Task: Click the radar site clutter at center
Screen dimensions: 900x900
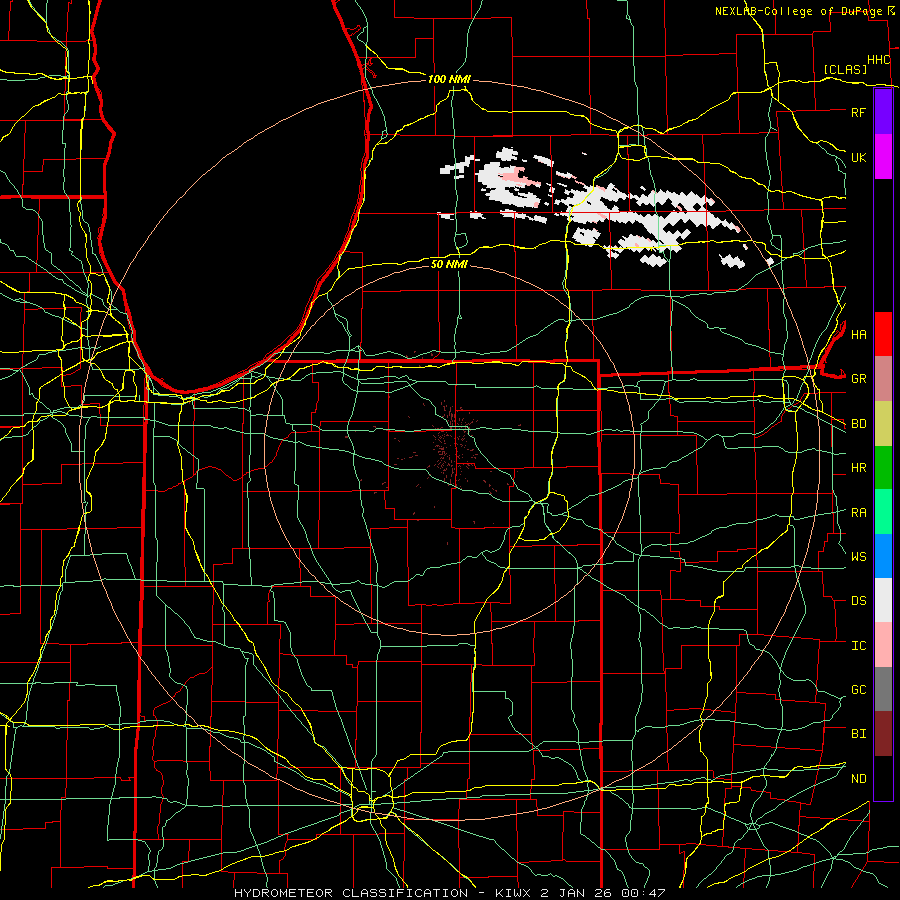Action: (451, 448)
